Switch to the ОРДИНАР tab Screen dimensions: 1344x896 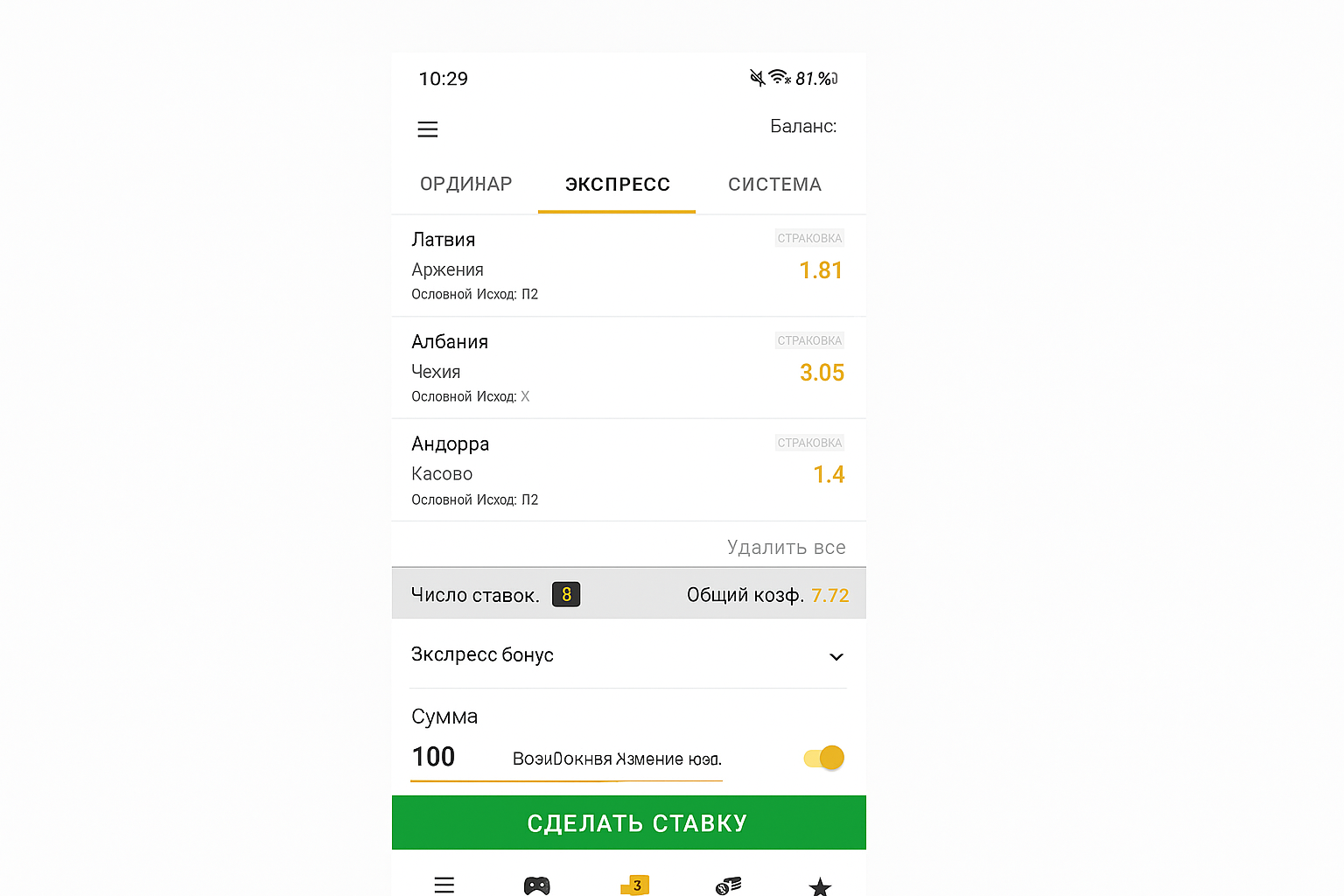click(465, 185)
